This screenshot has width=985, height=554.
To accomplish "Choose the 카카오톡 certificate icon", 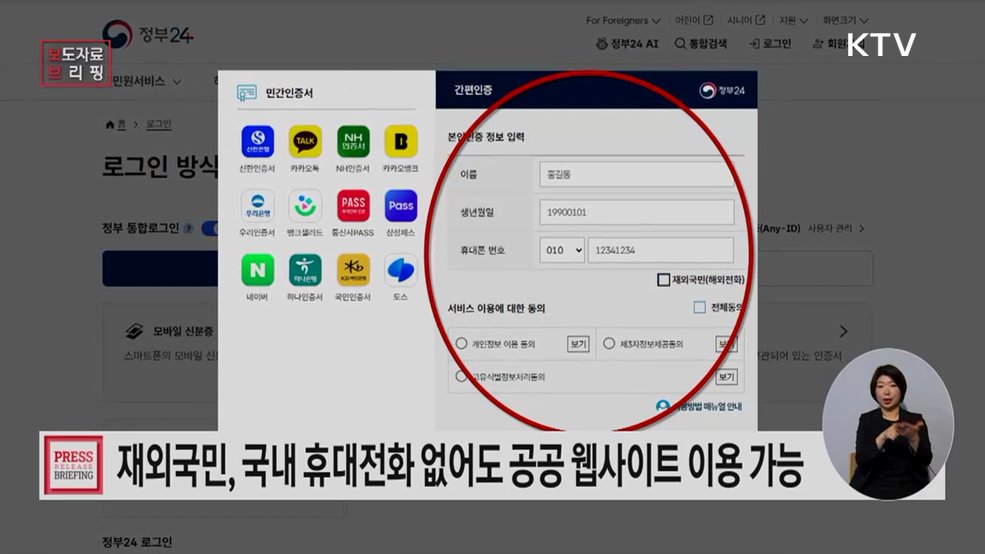I will click(x=305, y=141).
